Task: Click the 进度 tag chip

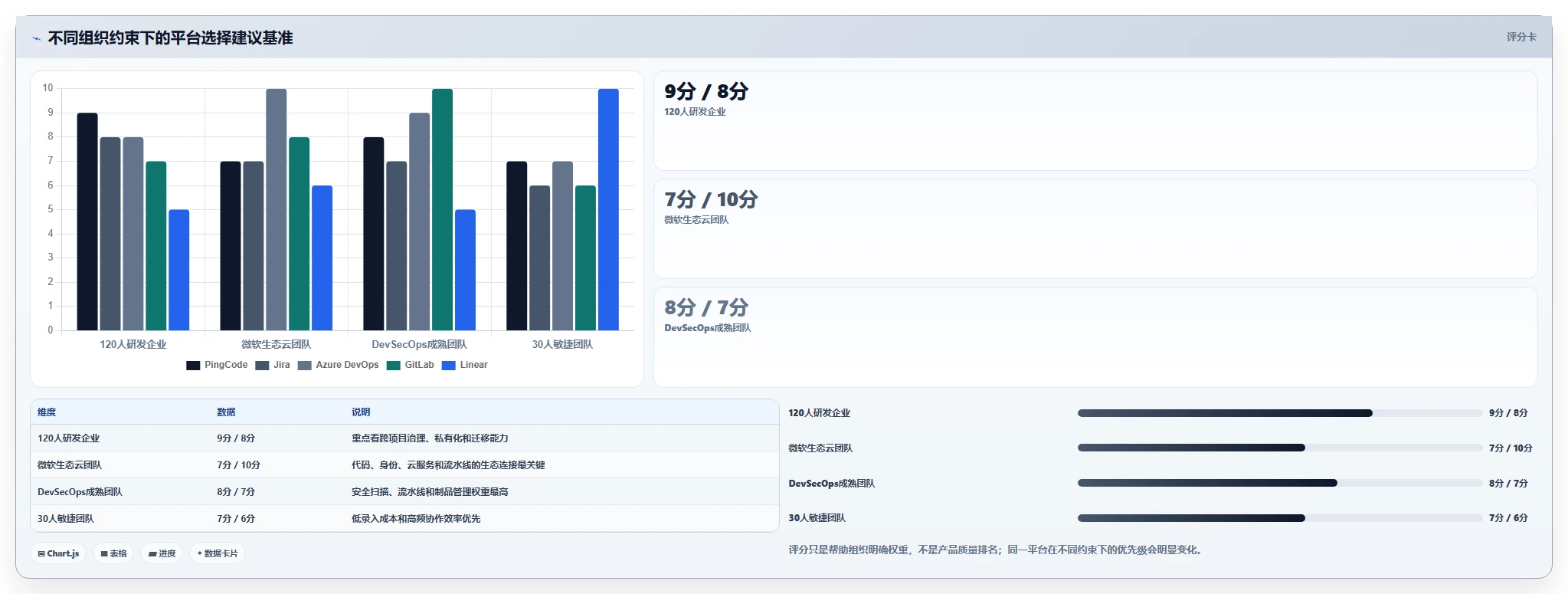Action: click(x=162, y=553)
